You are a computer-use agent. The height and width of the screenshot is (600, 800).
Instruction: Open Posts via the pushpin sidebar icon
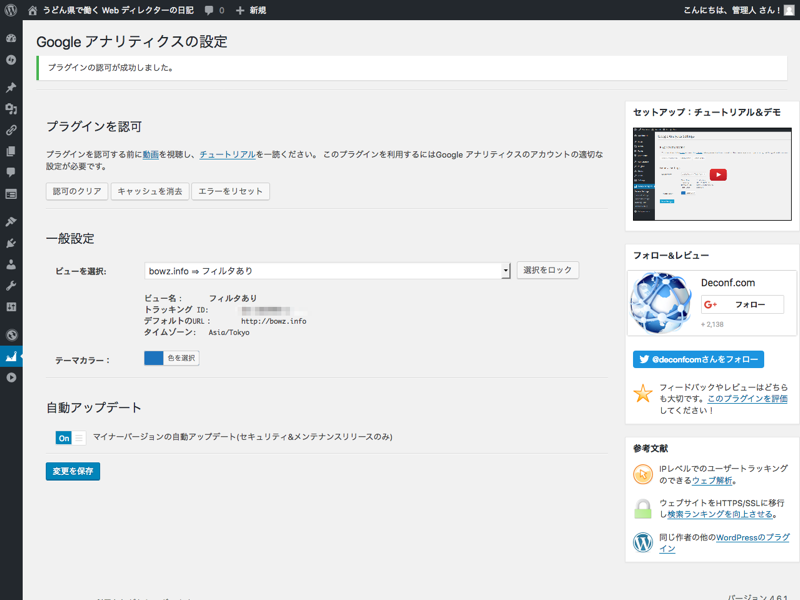tap(11, 87)
